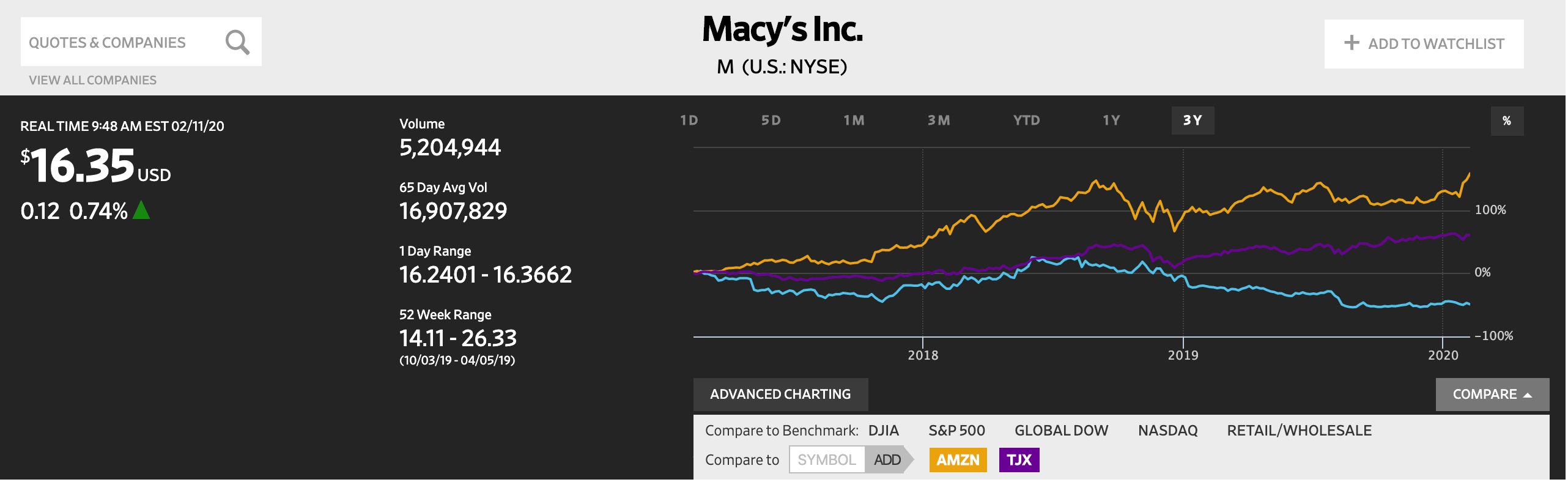Viewport: 1568px width, 482px height.
Task: Switch chart to 1M range
Action: (x=854, y=120)
